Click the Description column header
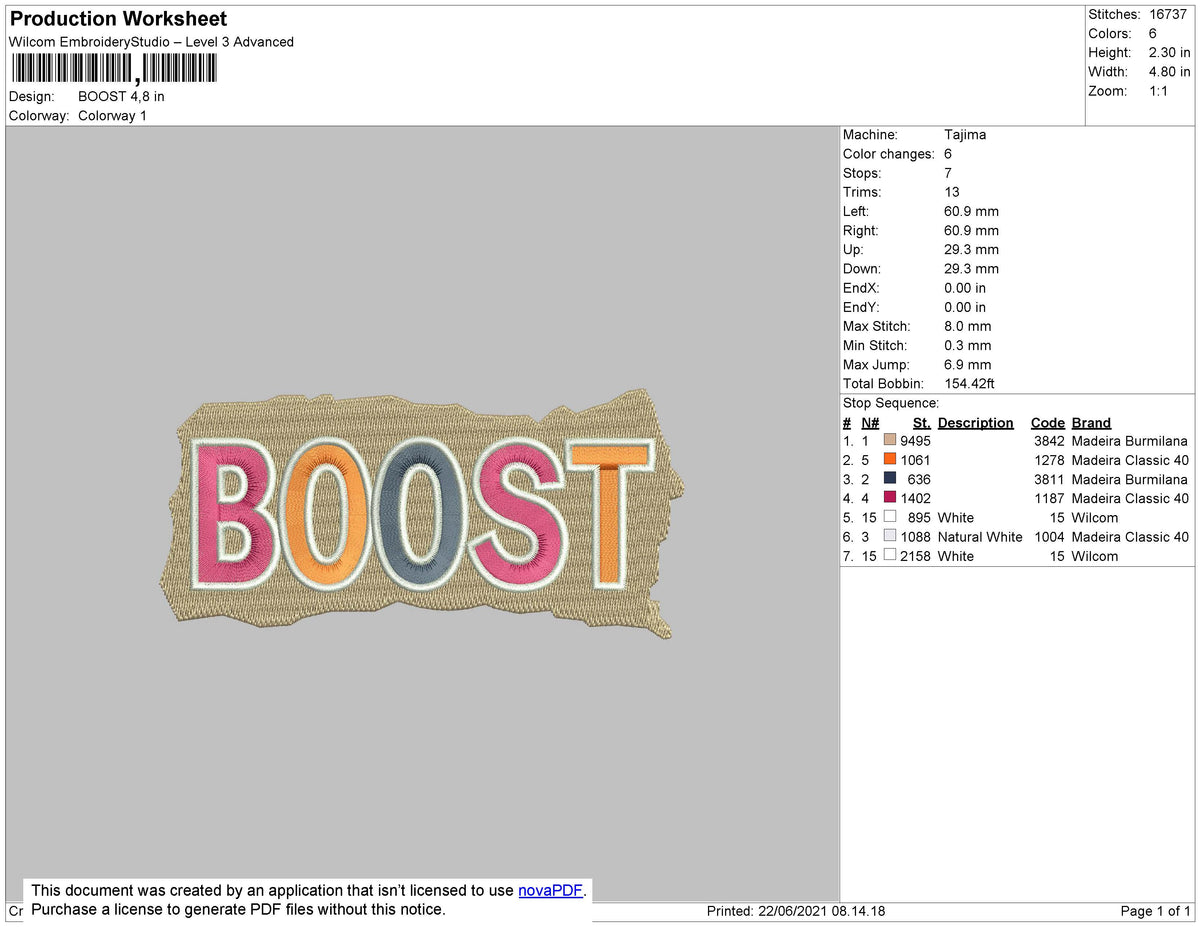Screen dimensions: 1200x927 pos(975,422)
